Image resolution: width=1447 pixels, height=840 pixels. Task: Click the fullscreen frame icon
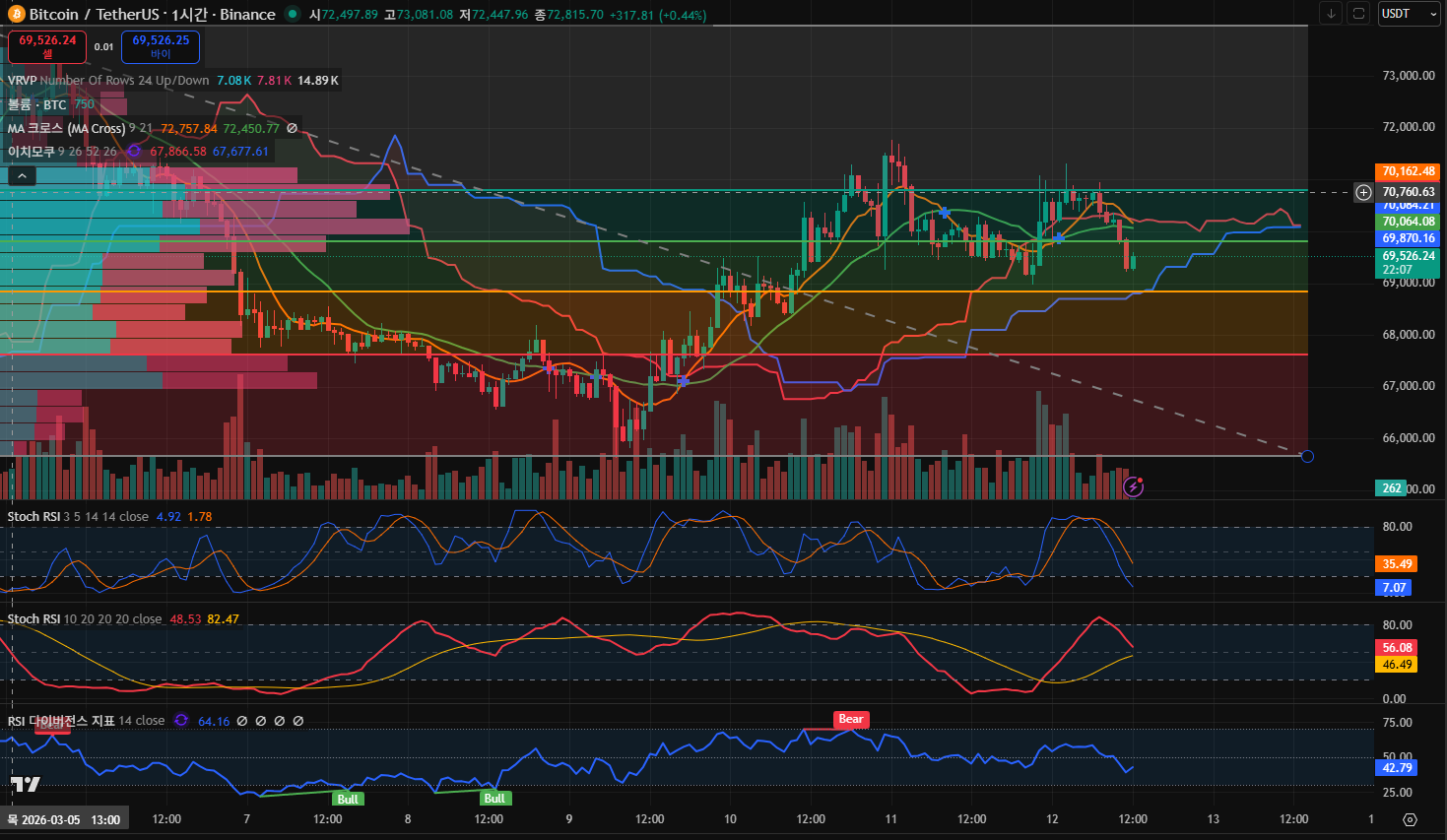point(1358,14)
